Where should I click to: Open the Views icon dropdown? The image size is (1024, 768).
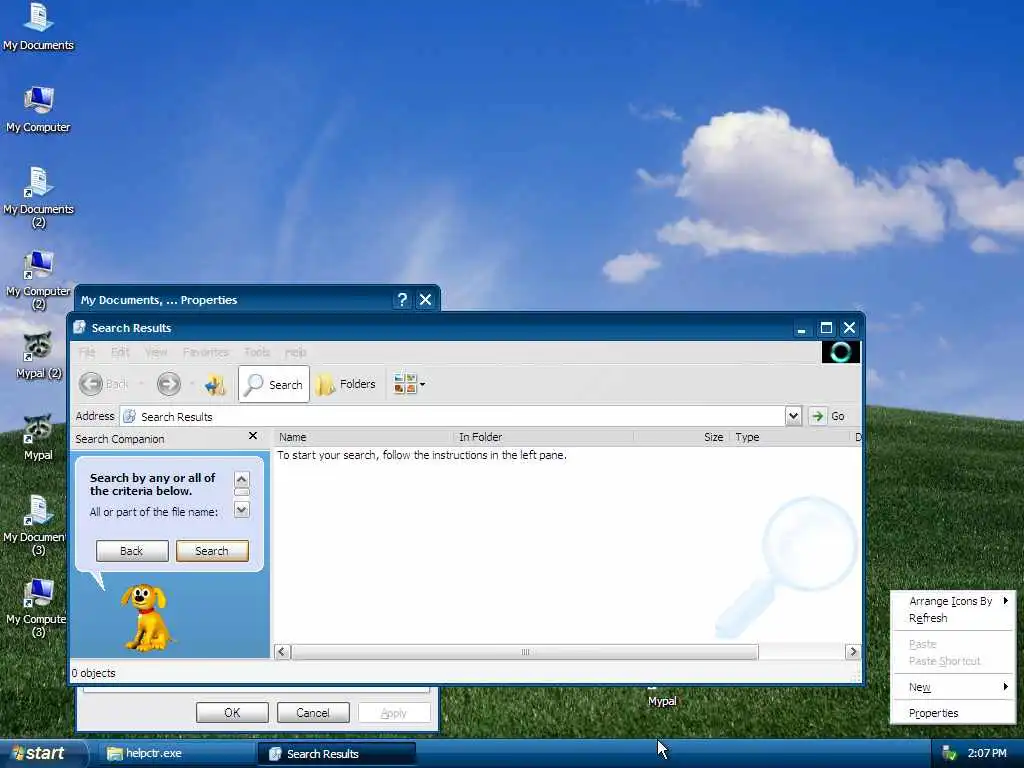point(409,384)
